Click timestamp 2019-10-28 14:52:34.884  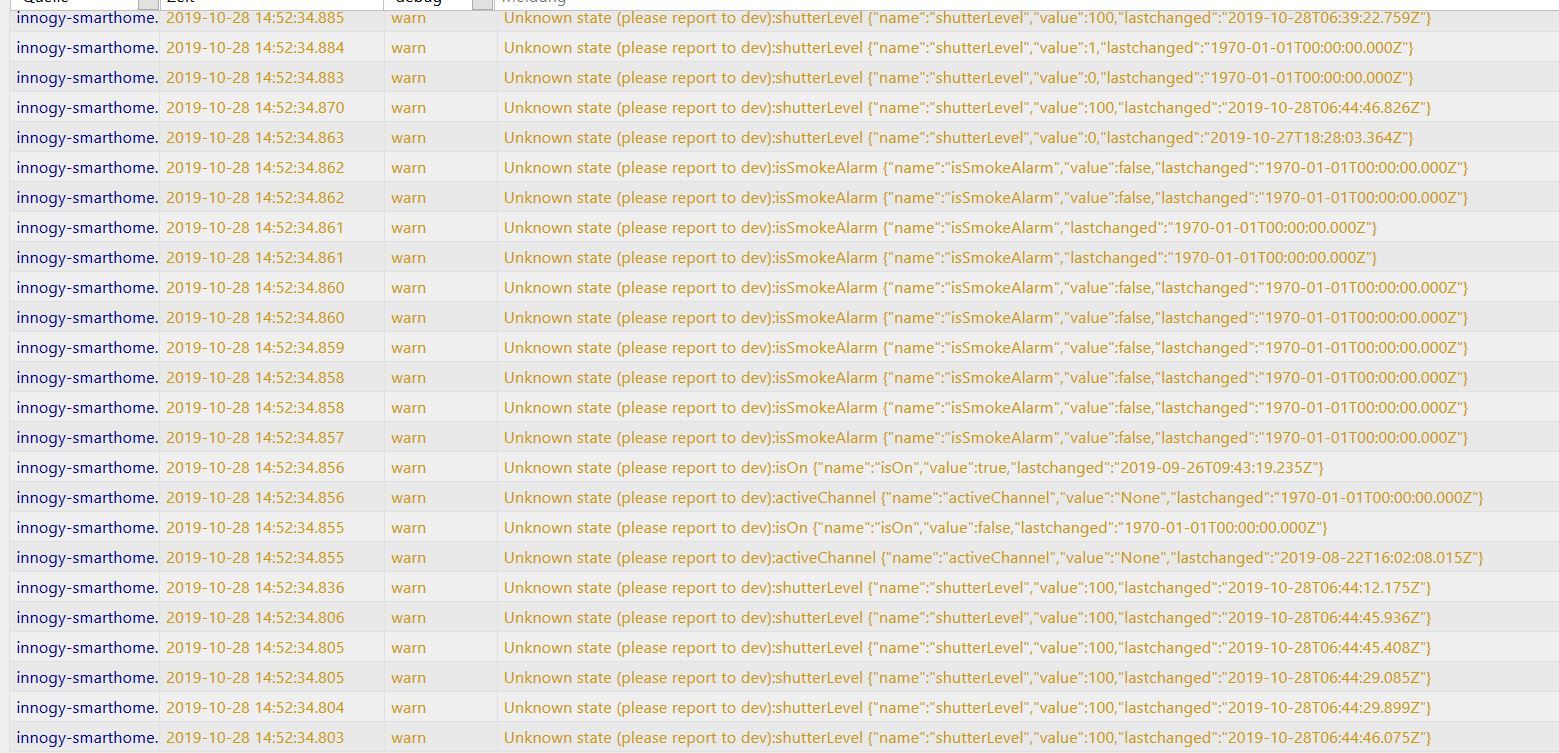tap(255, 48)
